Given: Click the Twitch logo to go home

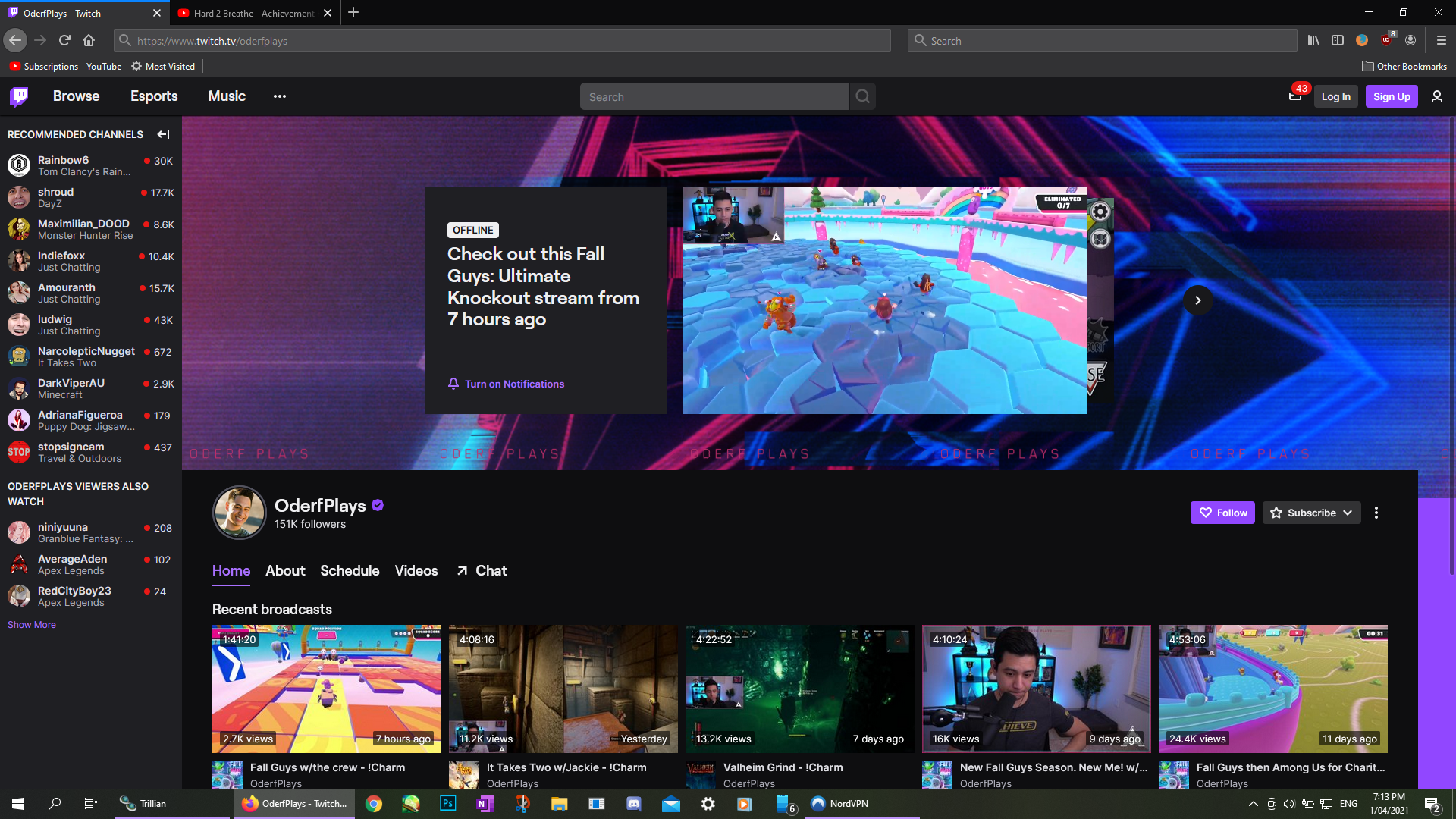Looking at the screenshot, I should click(x=18, y=96).
